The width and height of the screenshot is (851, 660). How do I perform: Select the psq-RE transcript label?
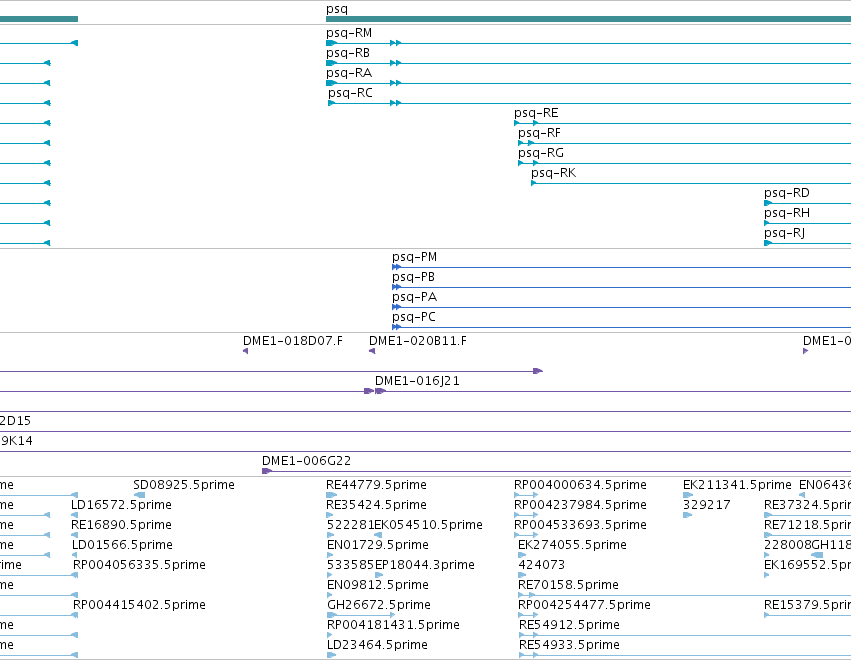click(x=536, y=113)
